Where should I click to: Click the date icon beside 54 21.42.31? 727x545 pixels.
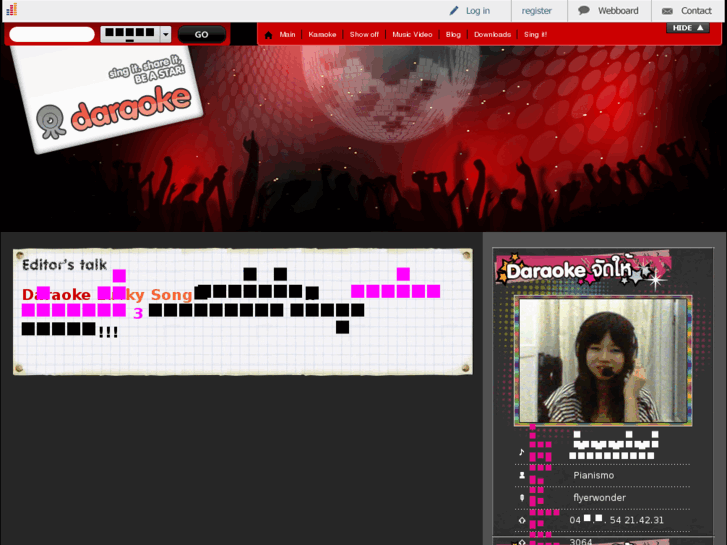522,520
